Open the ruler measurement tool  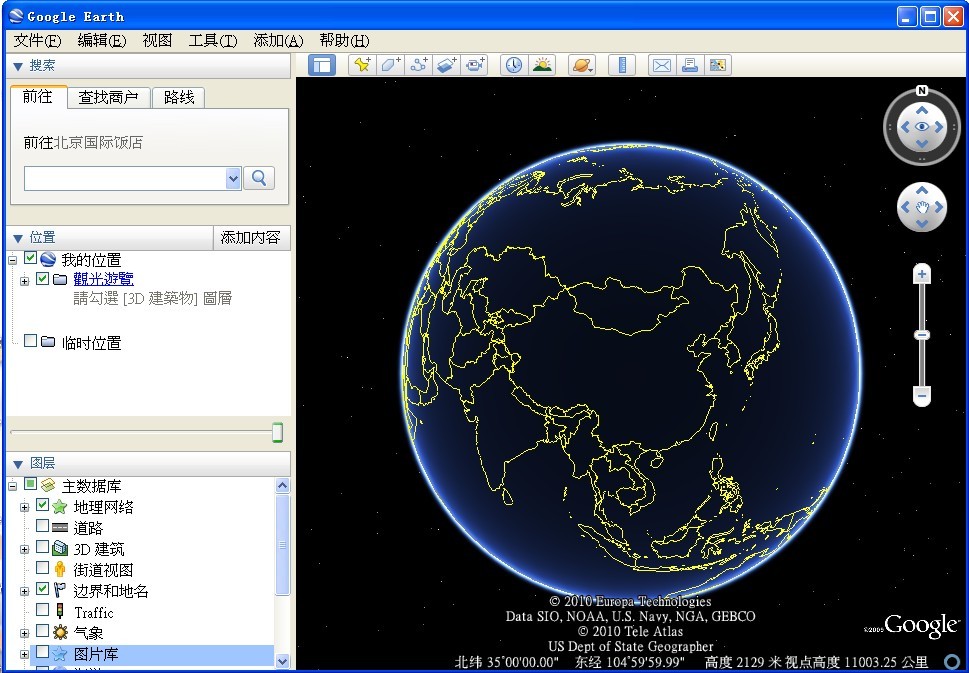click(622, 65)
